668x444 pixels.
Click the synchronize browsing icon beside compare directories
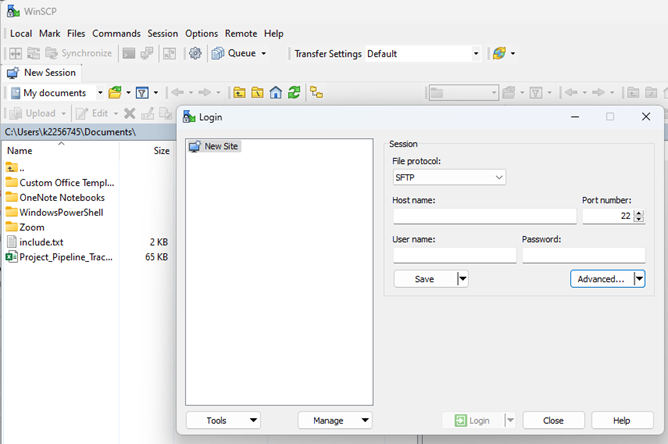(x=33, y=53)
